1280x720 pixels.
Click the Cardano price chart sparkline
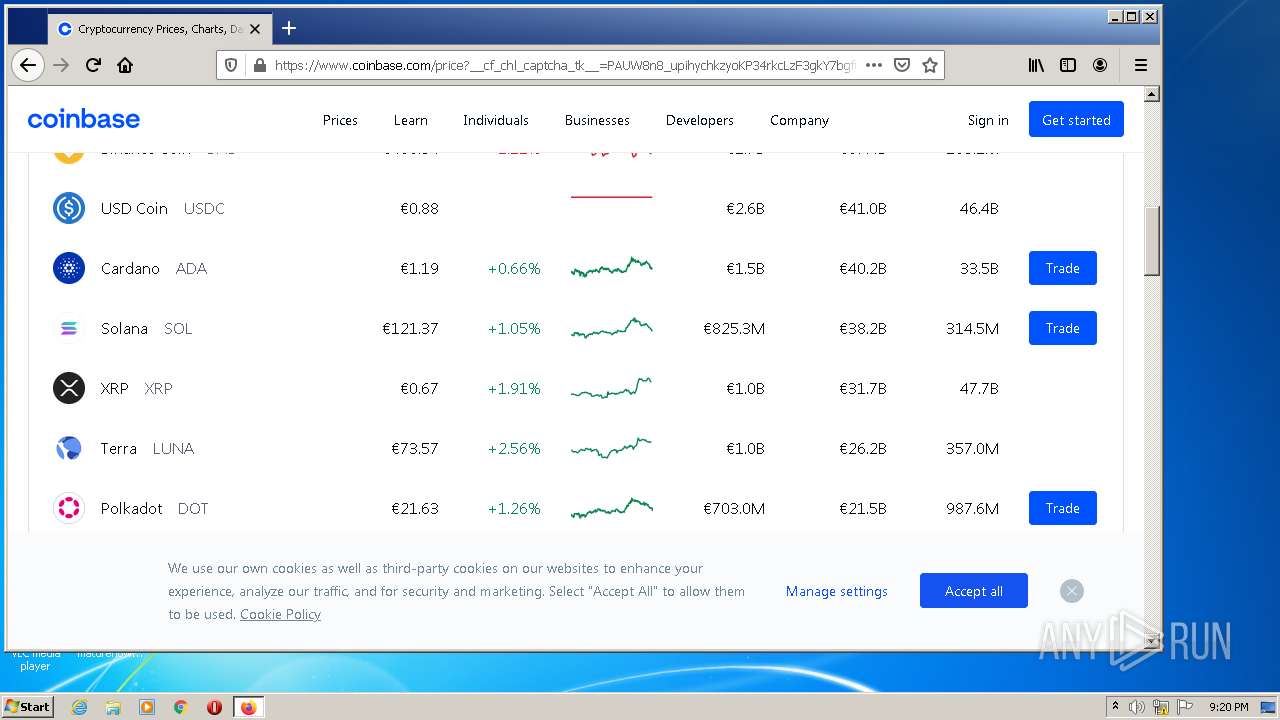612,267
